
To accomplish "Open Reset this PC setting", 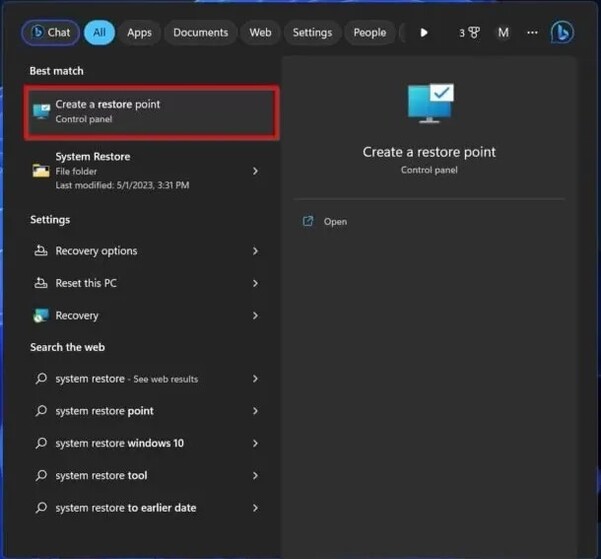I will (x=152, y=283).
